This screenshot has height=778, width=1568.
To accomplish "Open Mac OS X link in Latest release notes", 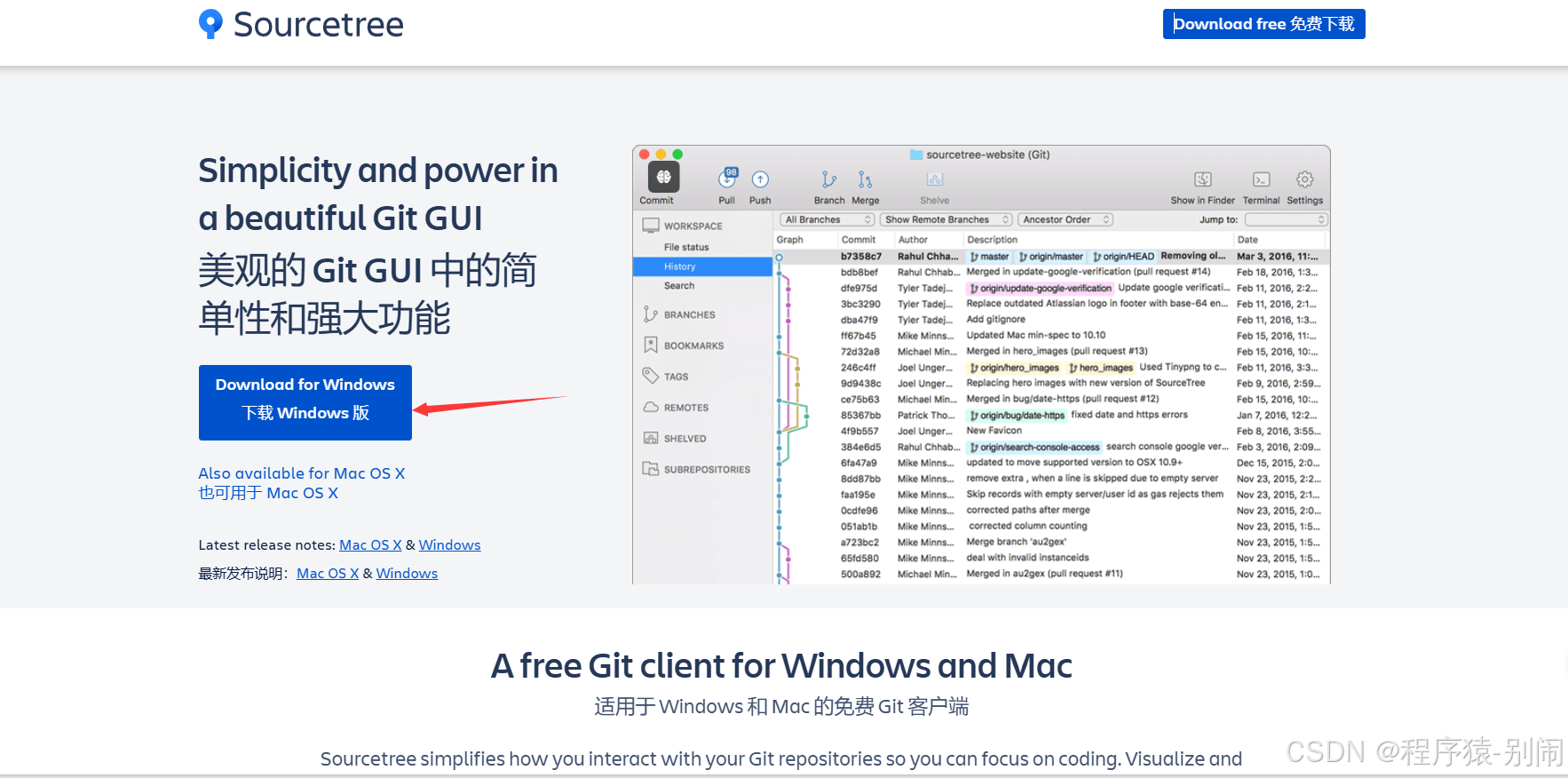I will point(370,545).
